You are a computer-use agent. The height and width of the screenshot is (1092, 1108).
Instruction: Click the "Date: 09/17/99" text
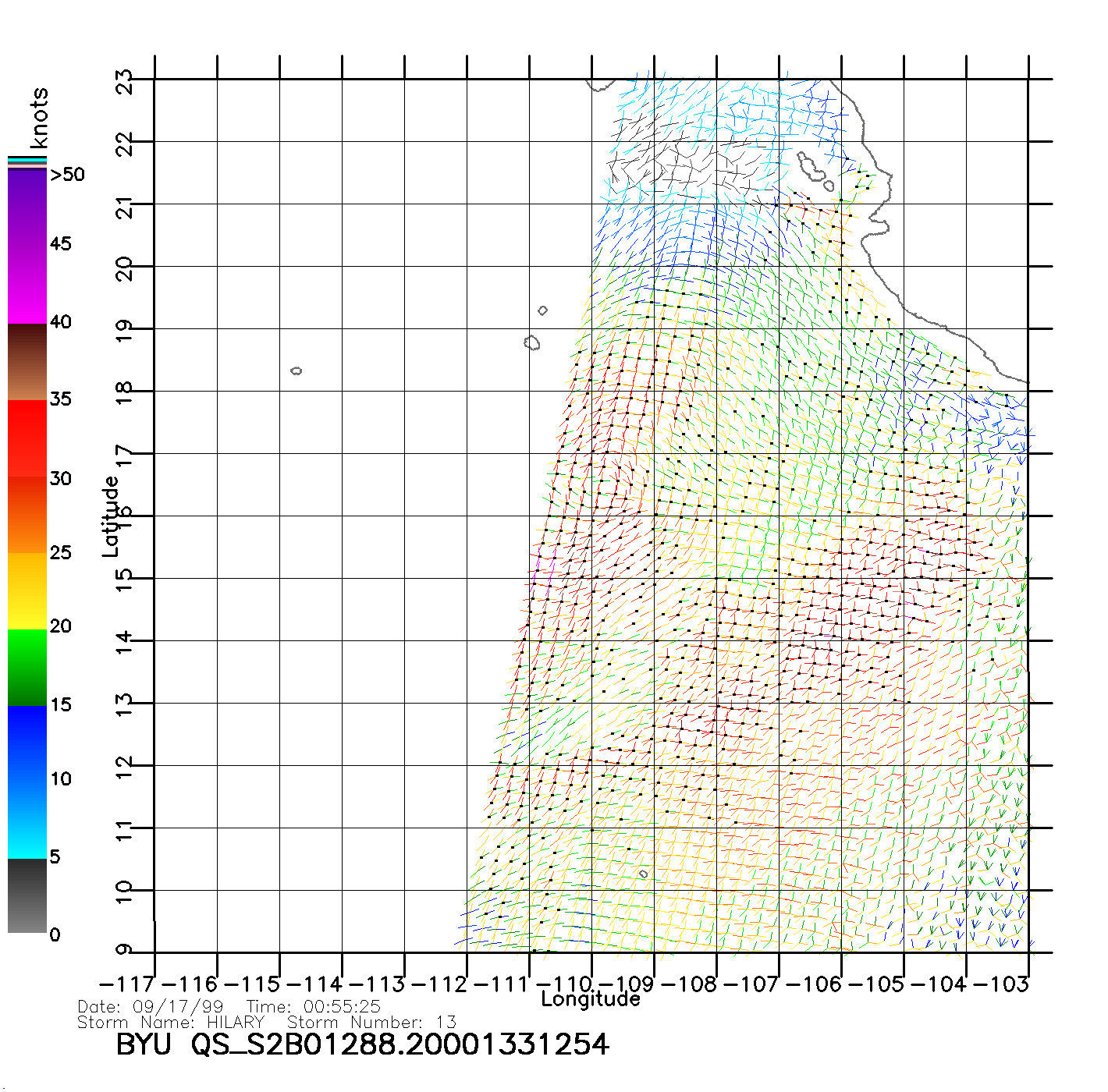[x=151, y=1007]
